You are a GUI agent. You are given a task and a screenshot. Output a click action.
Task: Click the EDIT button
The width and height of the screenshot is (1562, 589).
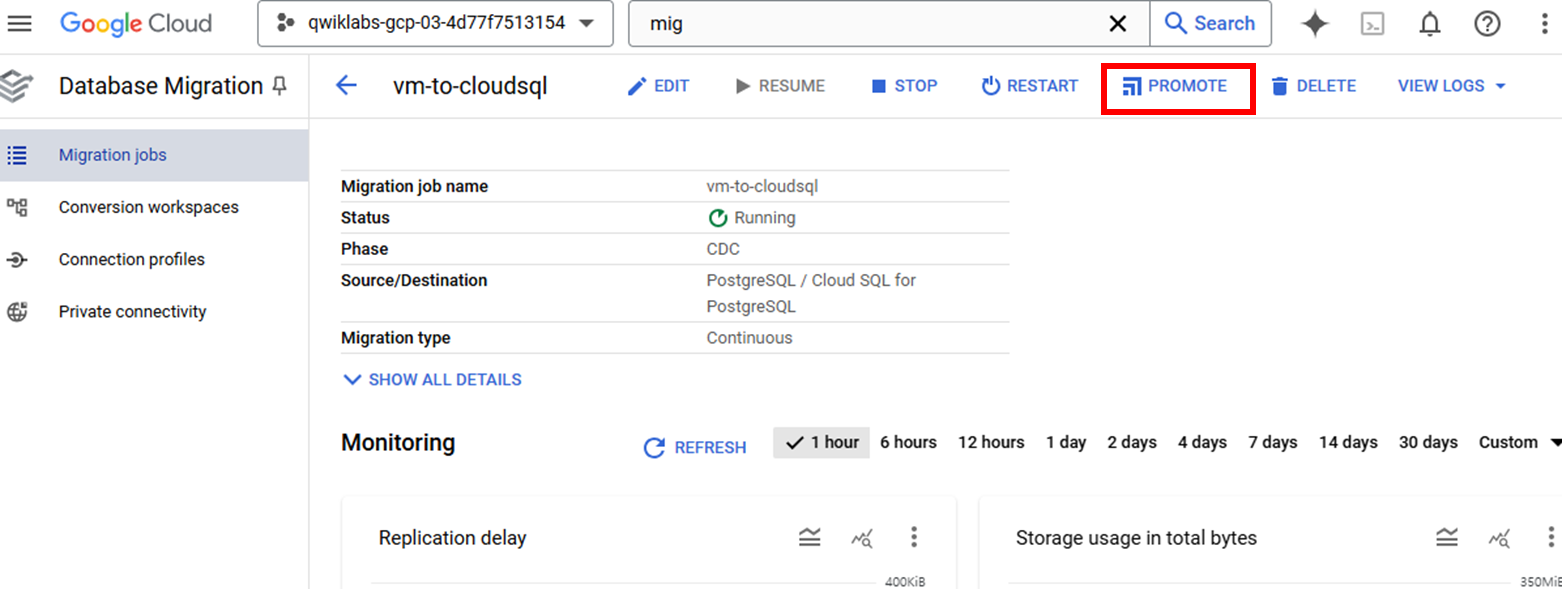[x=658, y=86]
